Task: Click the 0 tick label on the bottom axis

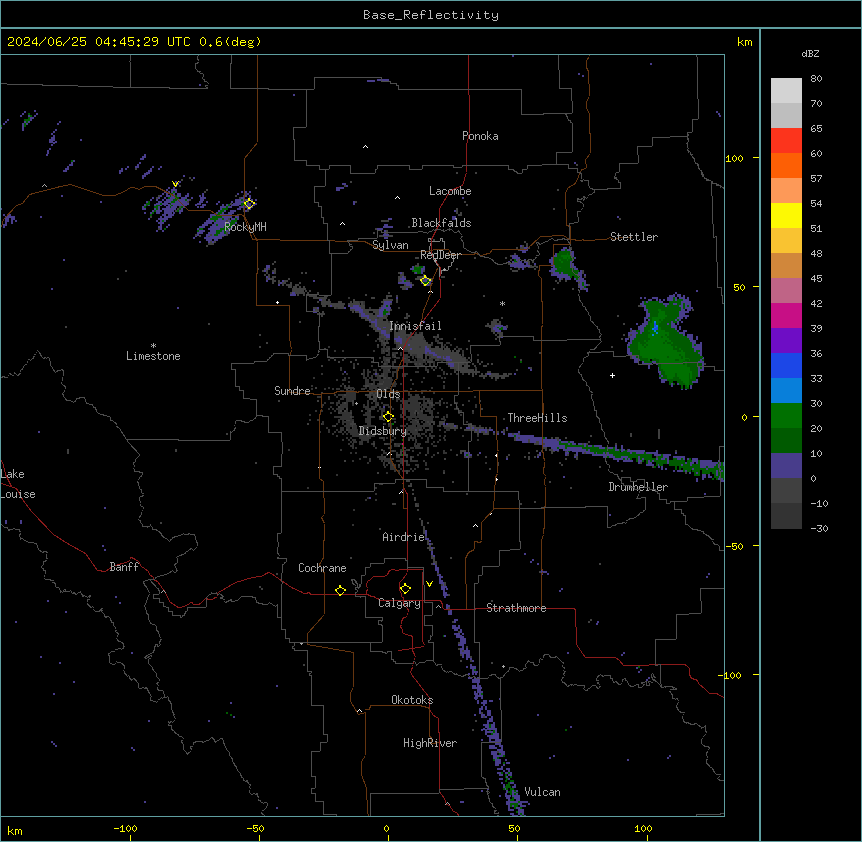Action: coord(386,828)
